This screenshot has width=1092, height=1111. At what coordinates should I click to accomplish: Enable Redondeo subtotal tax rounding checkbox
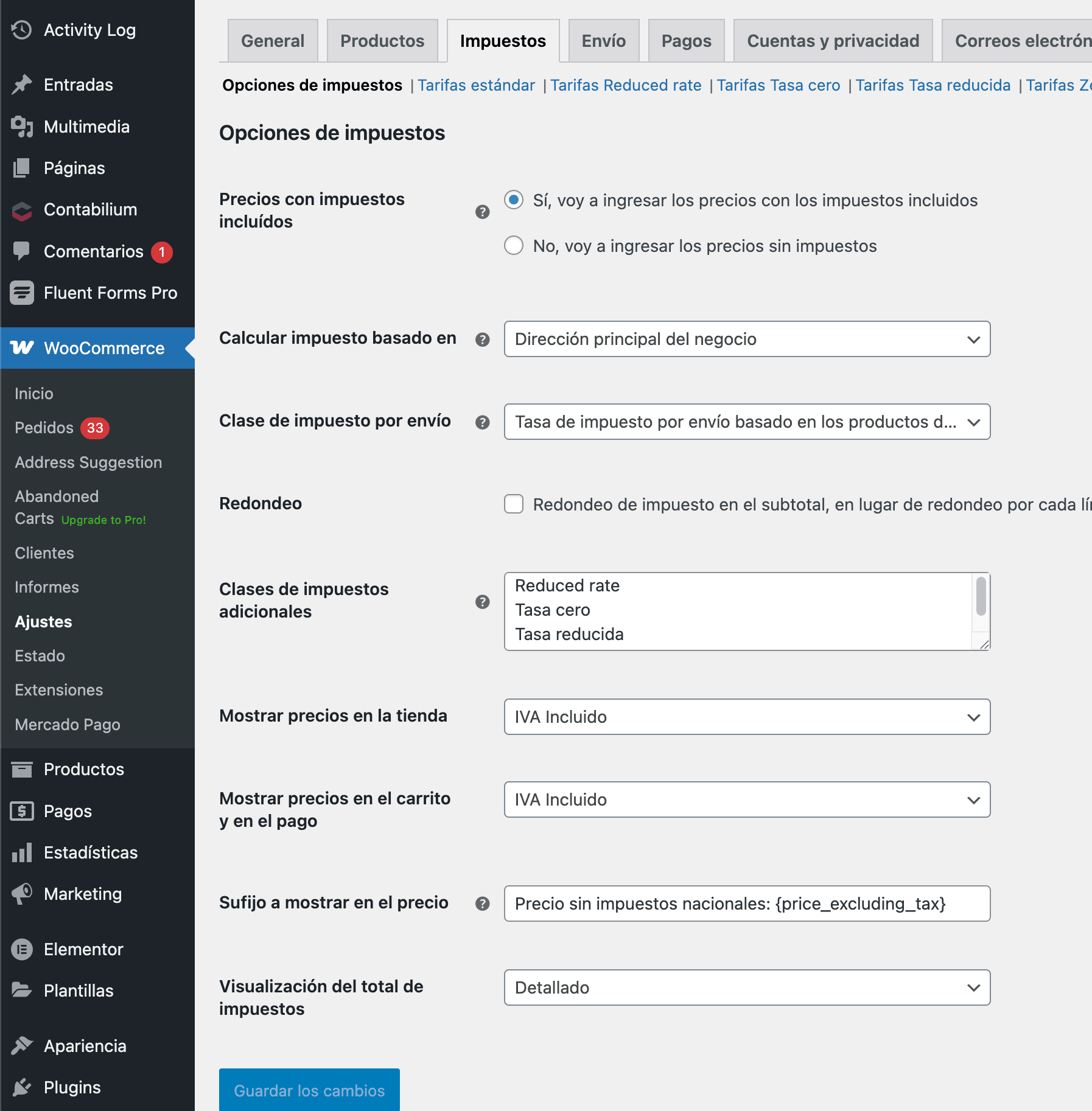tap(514, 504)
